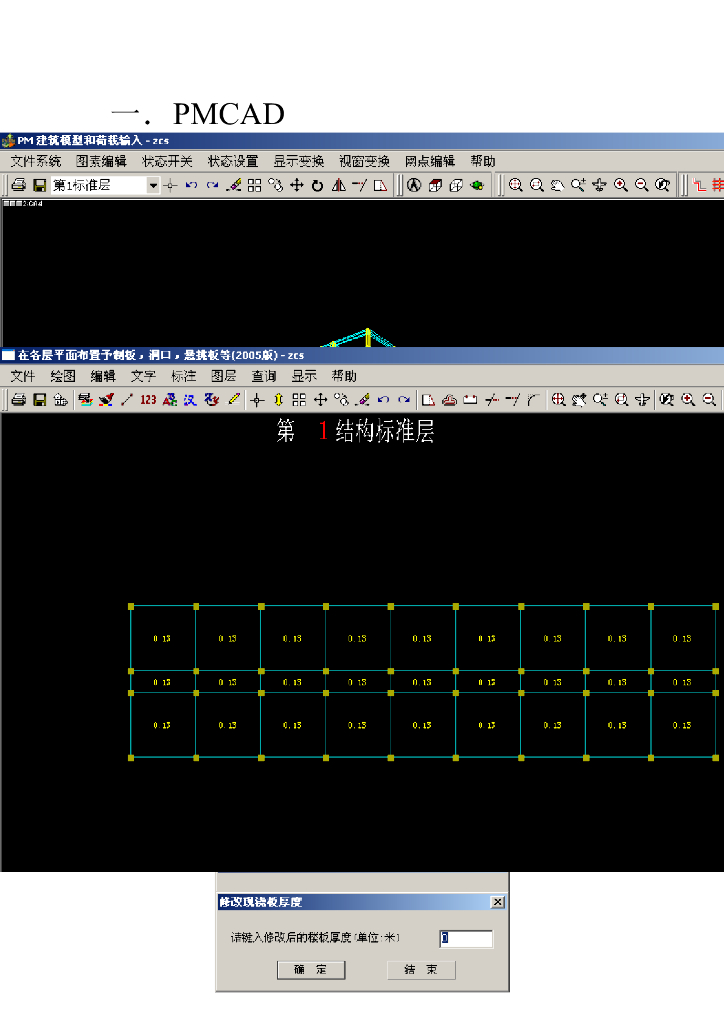Click the mirror triangle icon in PM toolbar
The height and width of the screenshot is (1024, 724).
[x=338, y=185]
